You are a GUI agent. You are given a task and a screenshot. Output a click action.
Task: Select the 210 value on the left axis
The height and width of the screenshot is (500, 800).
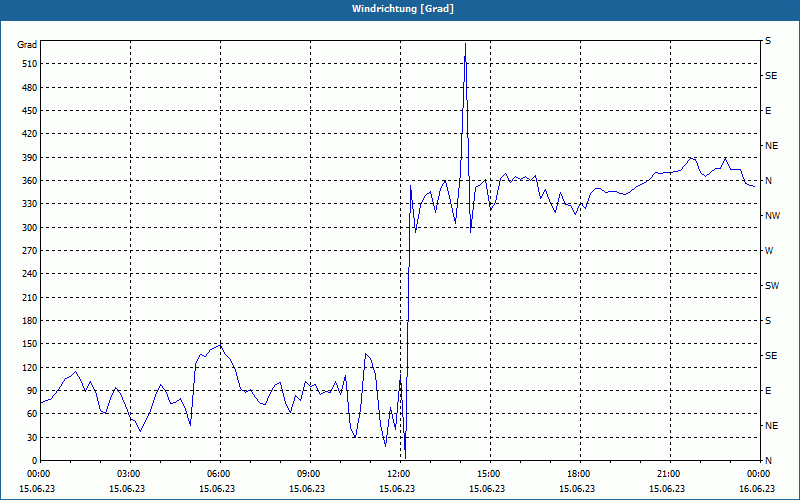(x=30, y=297)
